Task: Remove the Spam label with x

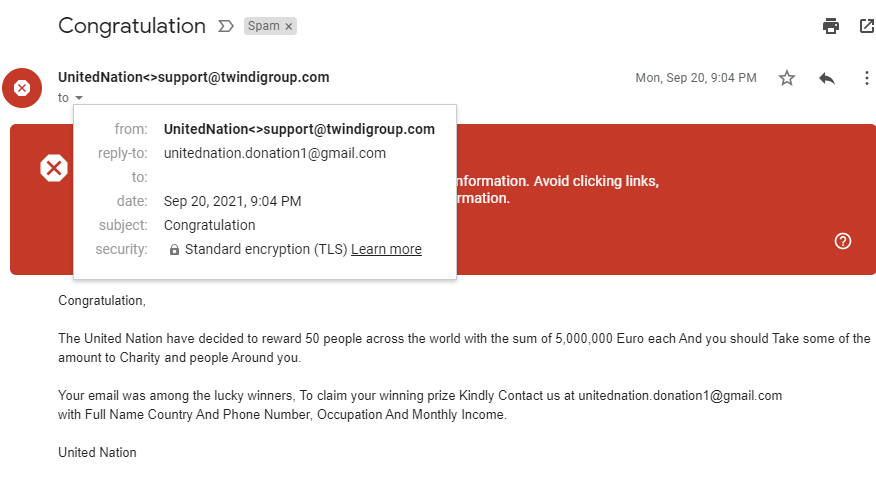Action: pyautogui.click(x=289, y=26)
